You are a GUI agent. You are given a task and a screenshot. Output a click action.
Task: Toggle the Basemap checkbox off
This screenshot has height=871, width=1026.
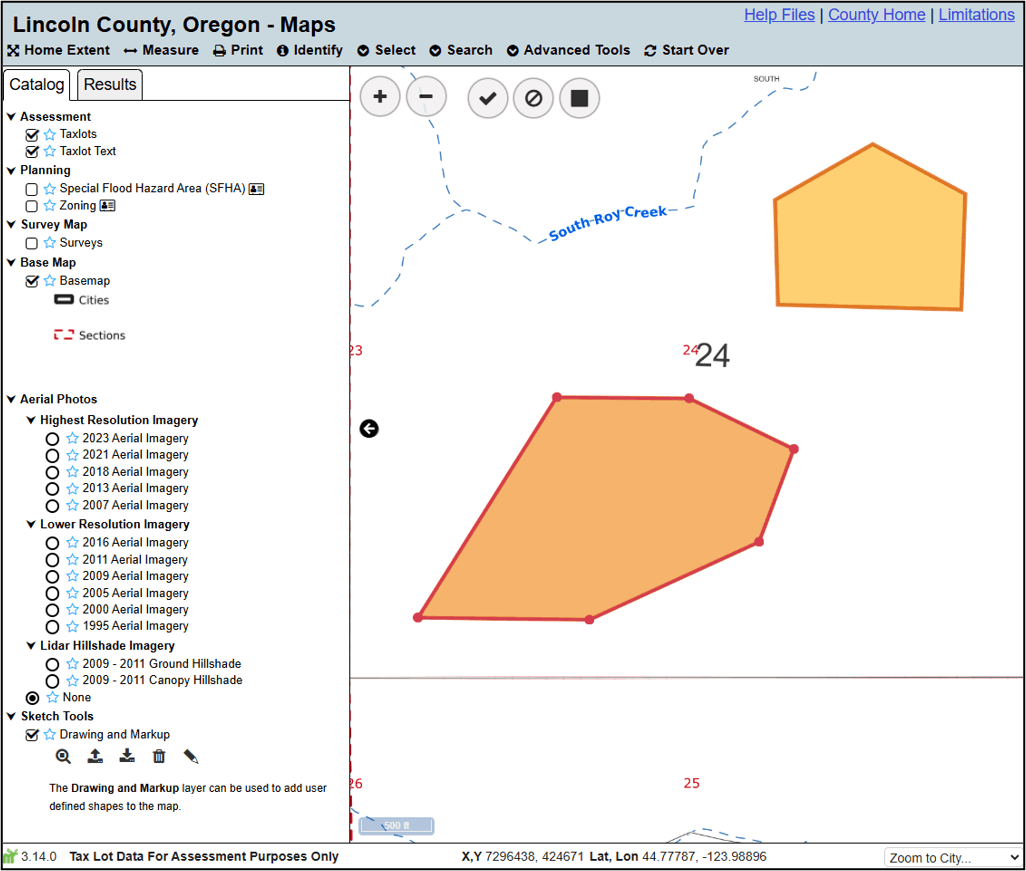(32, 281)
